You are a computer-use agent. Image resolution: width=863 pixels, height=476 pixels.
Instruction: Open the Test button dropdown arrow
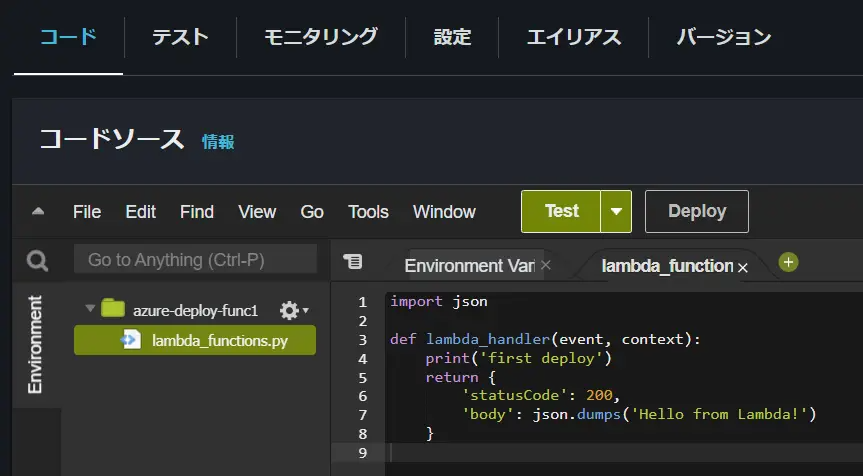coord(616,211)
